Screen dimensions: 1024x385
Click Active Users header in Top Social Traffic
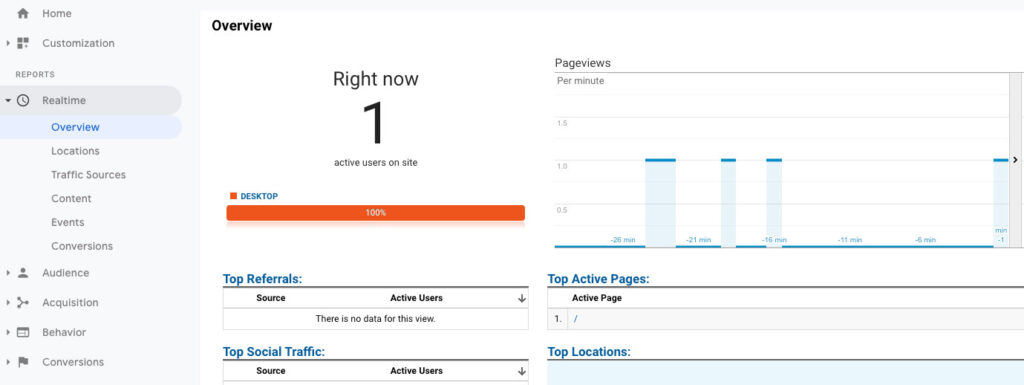pyautogui.click(x=417, y=371)
